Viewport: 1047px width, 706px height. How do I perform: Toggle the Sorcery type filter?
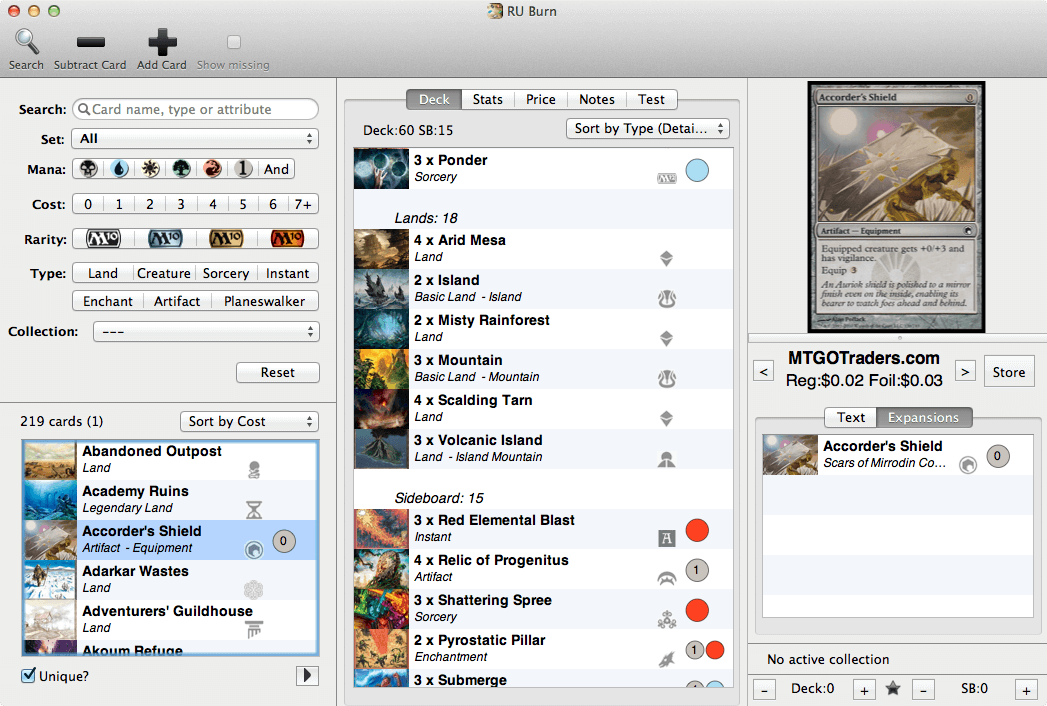(226, 273)
